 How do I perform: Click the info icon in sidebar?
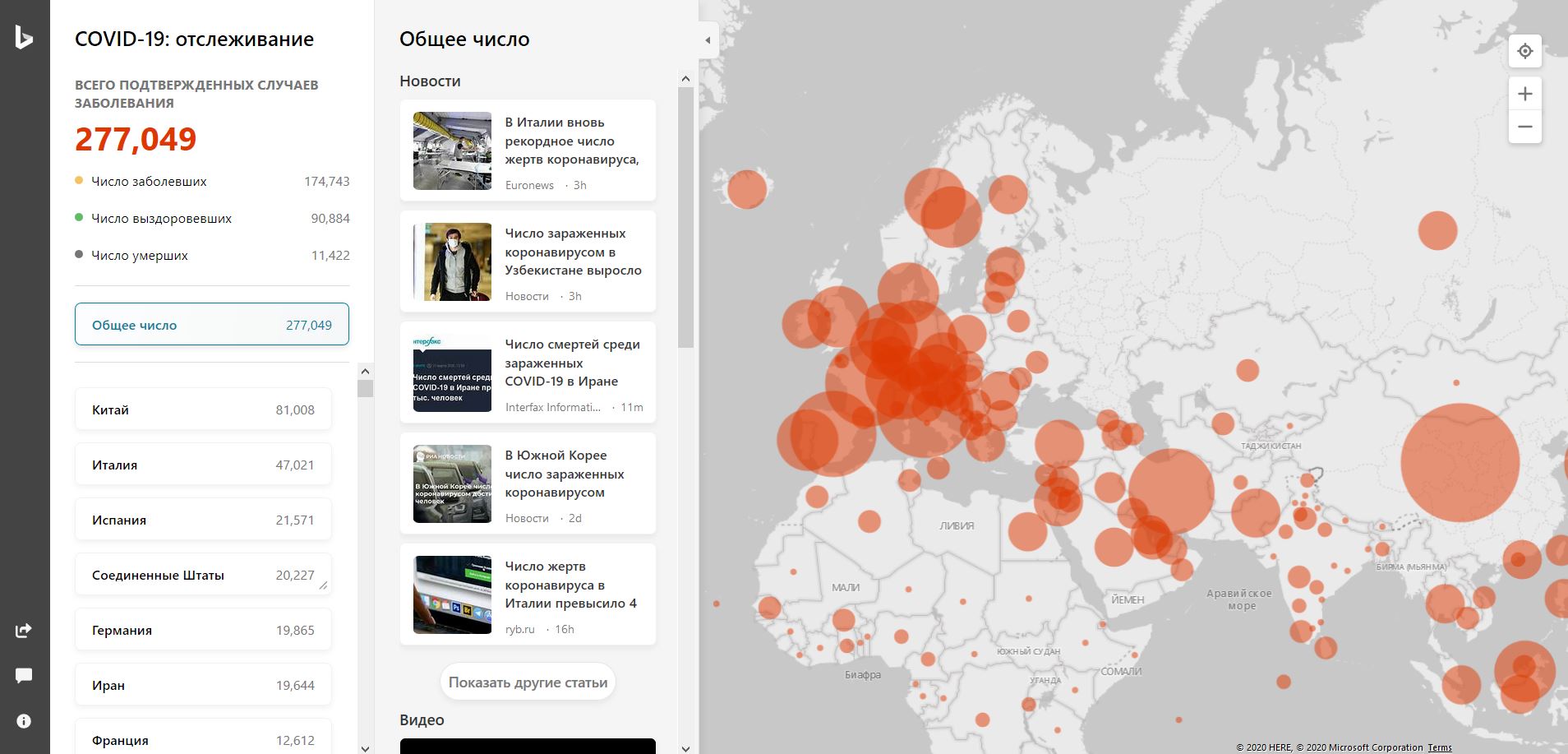tap(24, 721)
